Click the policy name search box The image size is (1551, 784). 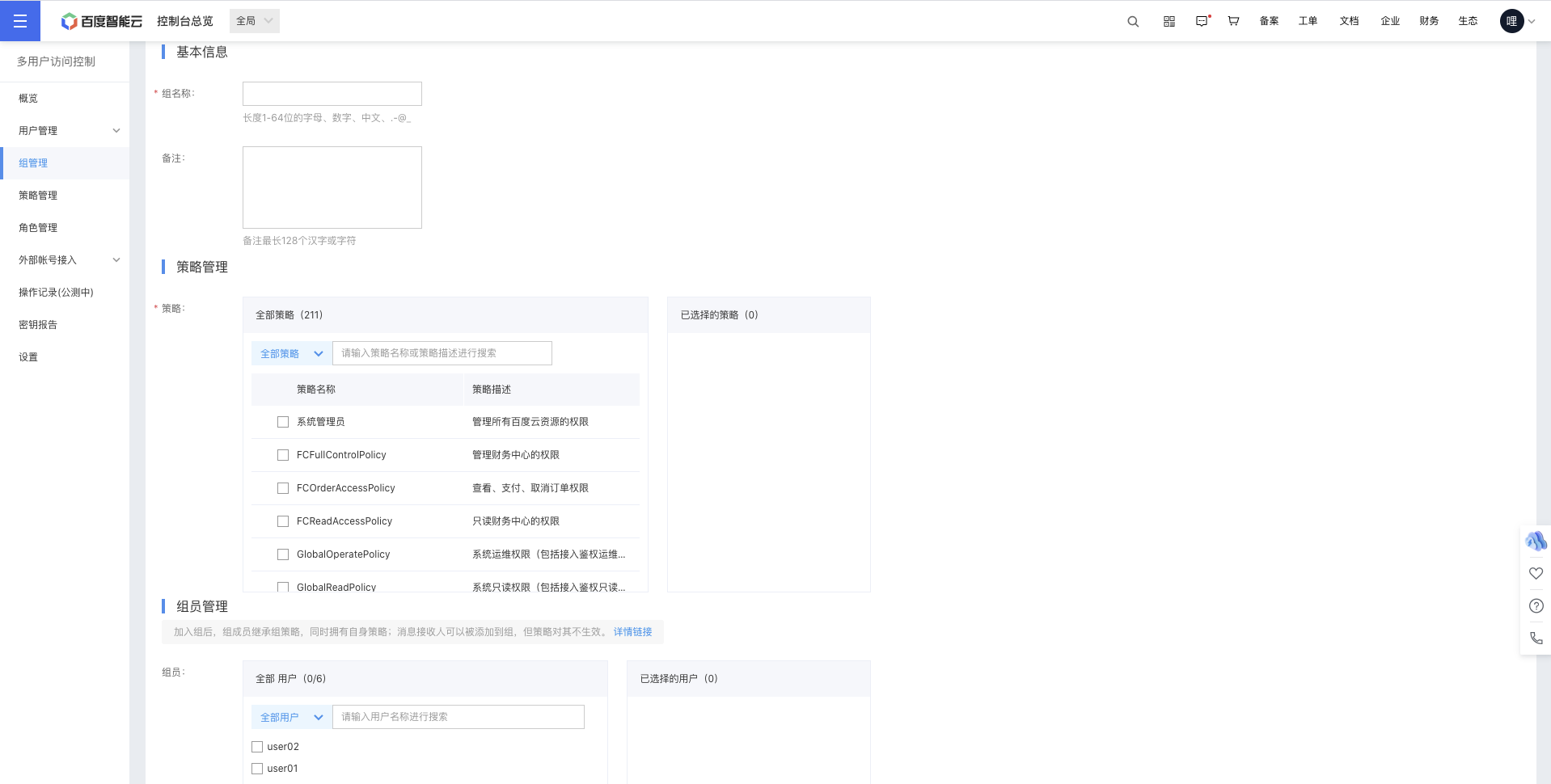click(442, 353)
